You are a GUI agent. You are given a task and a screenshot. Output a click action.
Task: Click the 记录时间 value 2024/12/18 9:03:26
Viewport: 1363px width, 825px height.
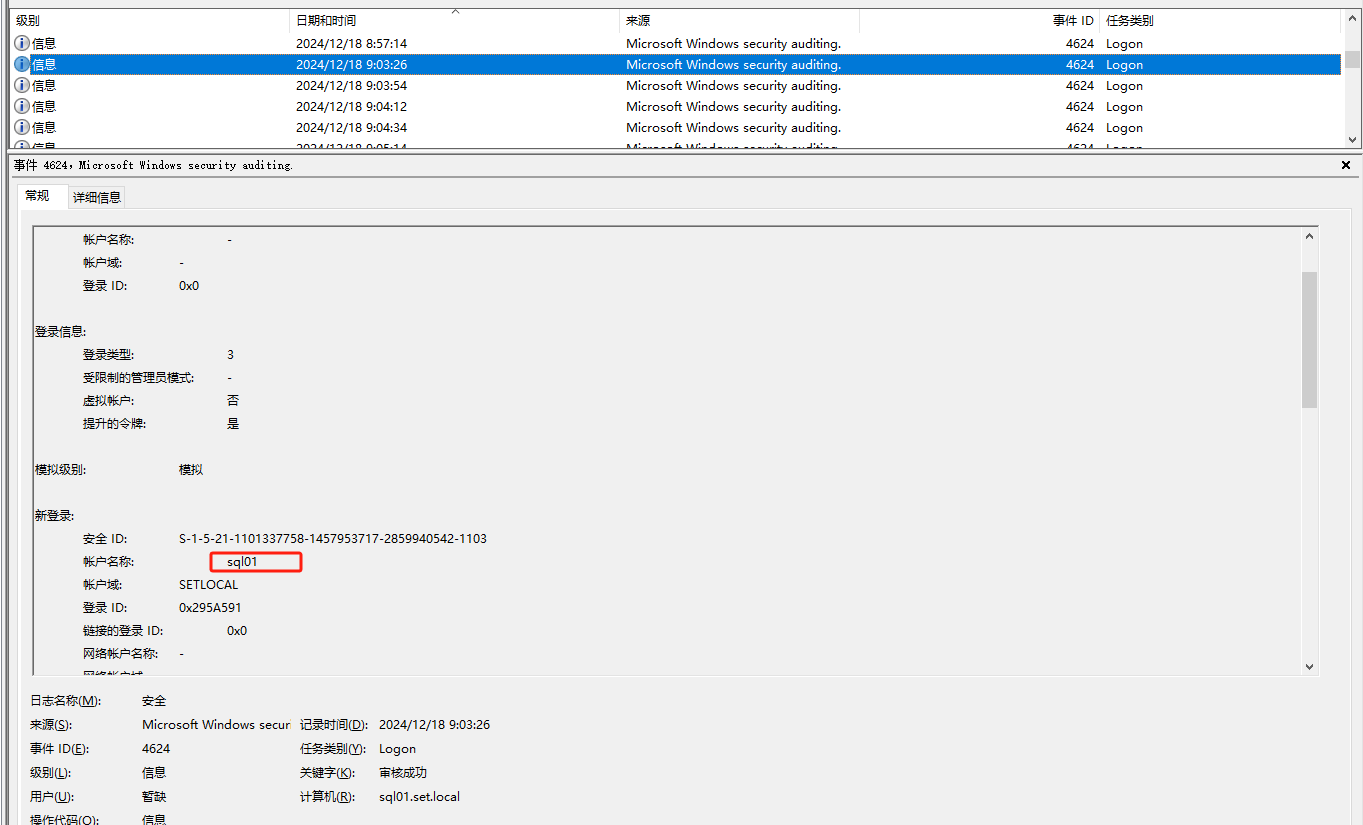click(x=434, y=725)
